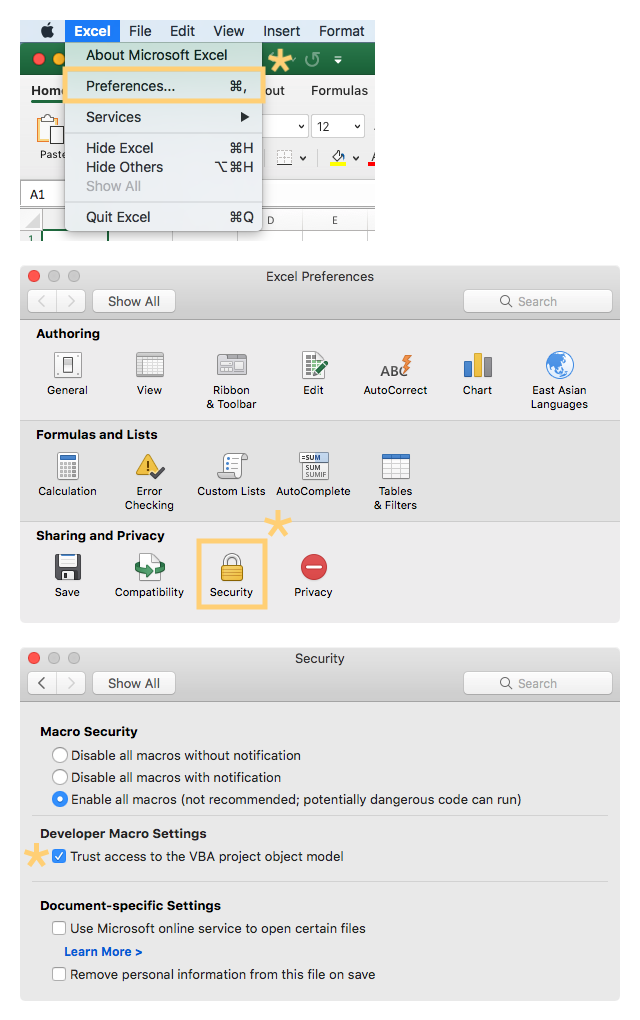The image size is (640, 1020).
Task: Open Security preferences padlock icon
Action: [232, 567]
